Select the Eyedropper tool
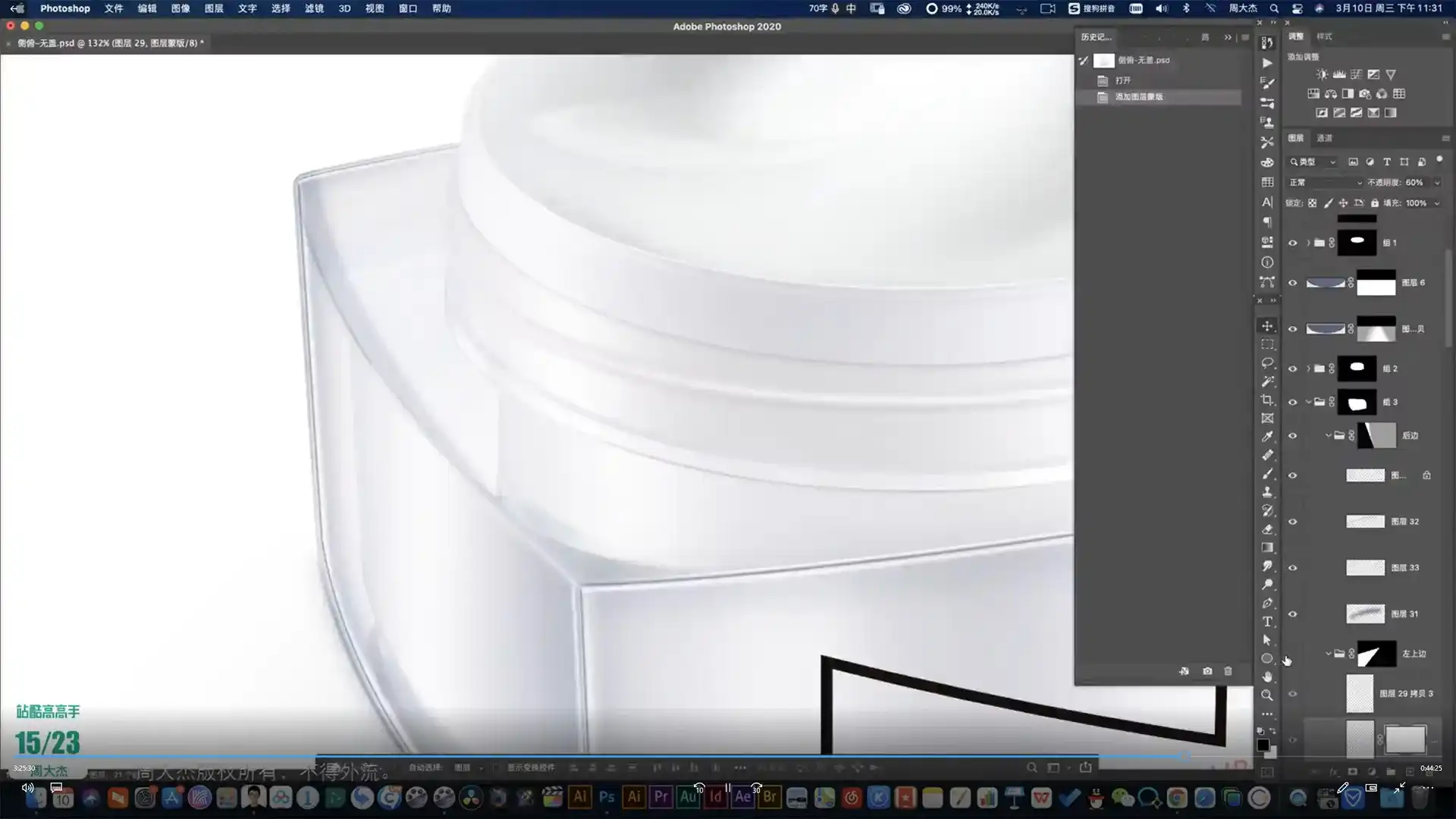Image resolution: width=1456 pixels, height=819 pixels. pyautogui.click(x=1266, y=437)
